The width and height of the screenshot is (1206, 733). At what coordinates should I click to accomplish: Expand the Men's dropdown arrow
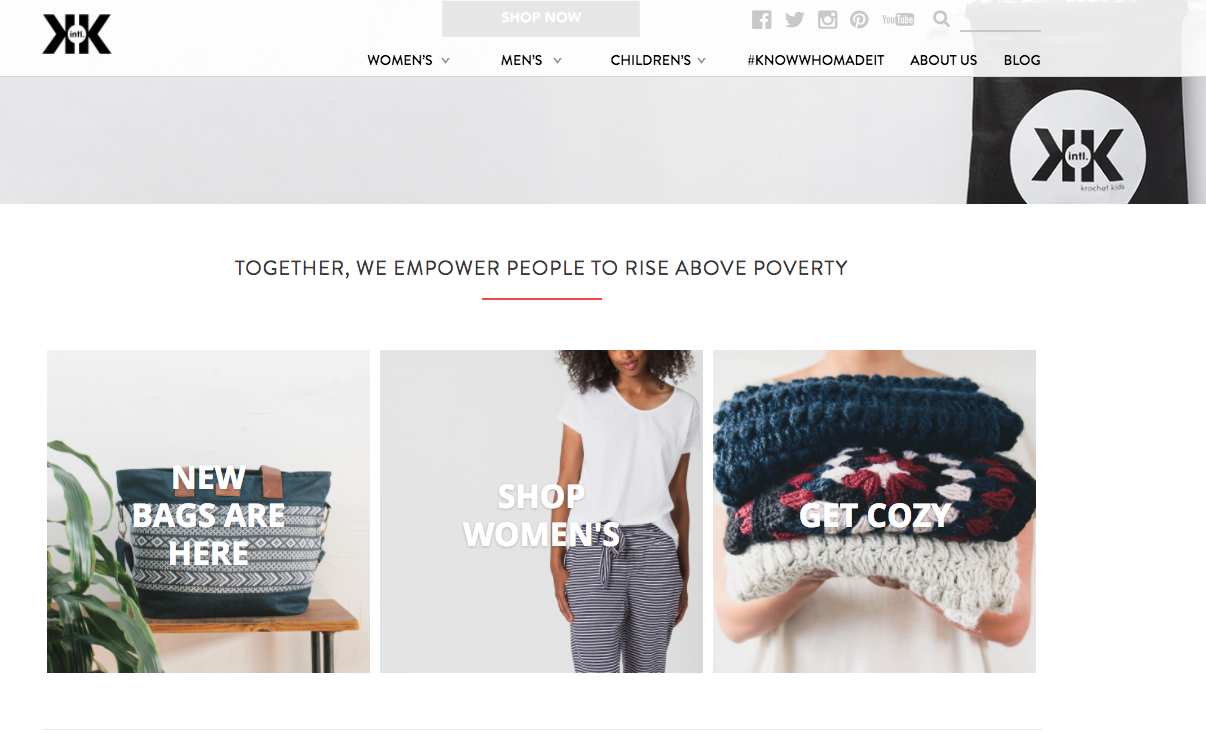pyautogui.click(x=557, y=61)
